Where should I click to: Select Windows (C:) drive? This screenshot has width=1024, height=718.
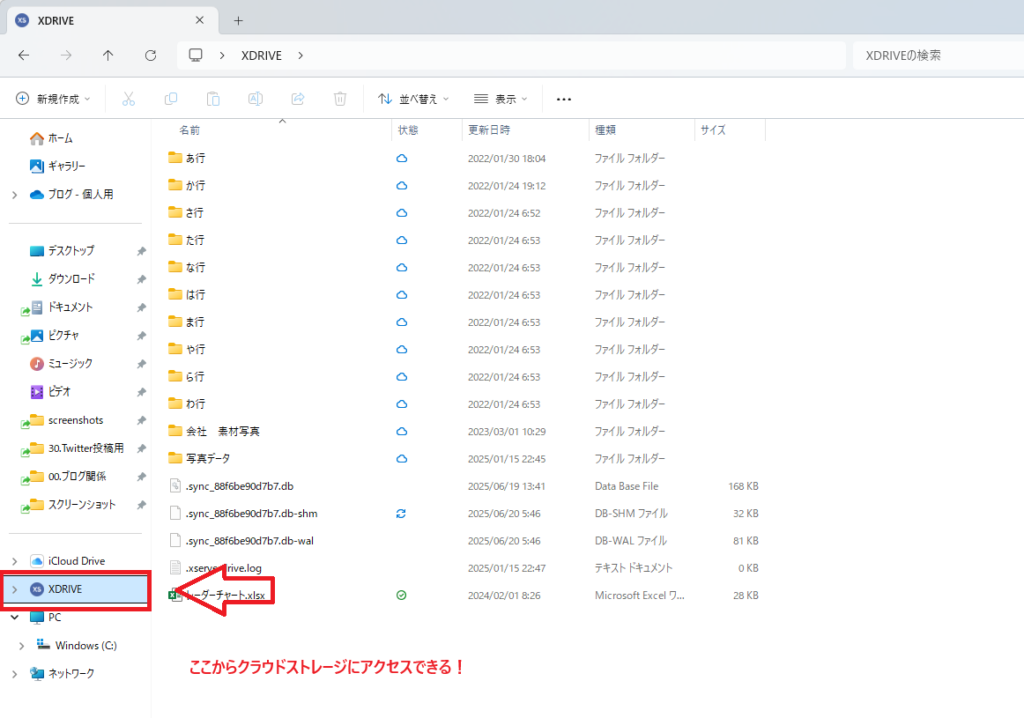[x=76, y=645]
